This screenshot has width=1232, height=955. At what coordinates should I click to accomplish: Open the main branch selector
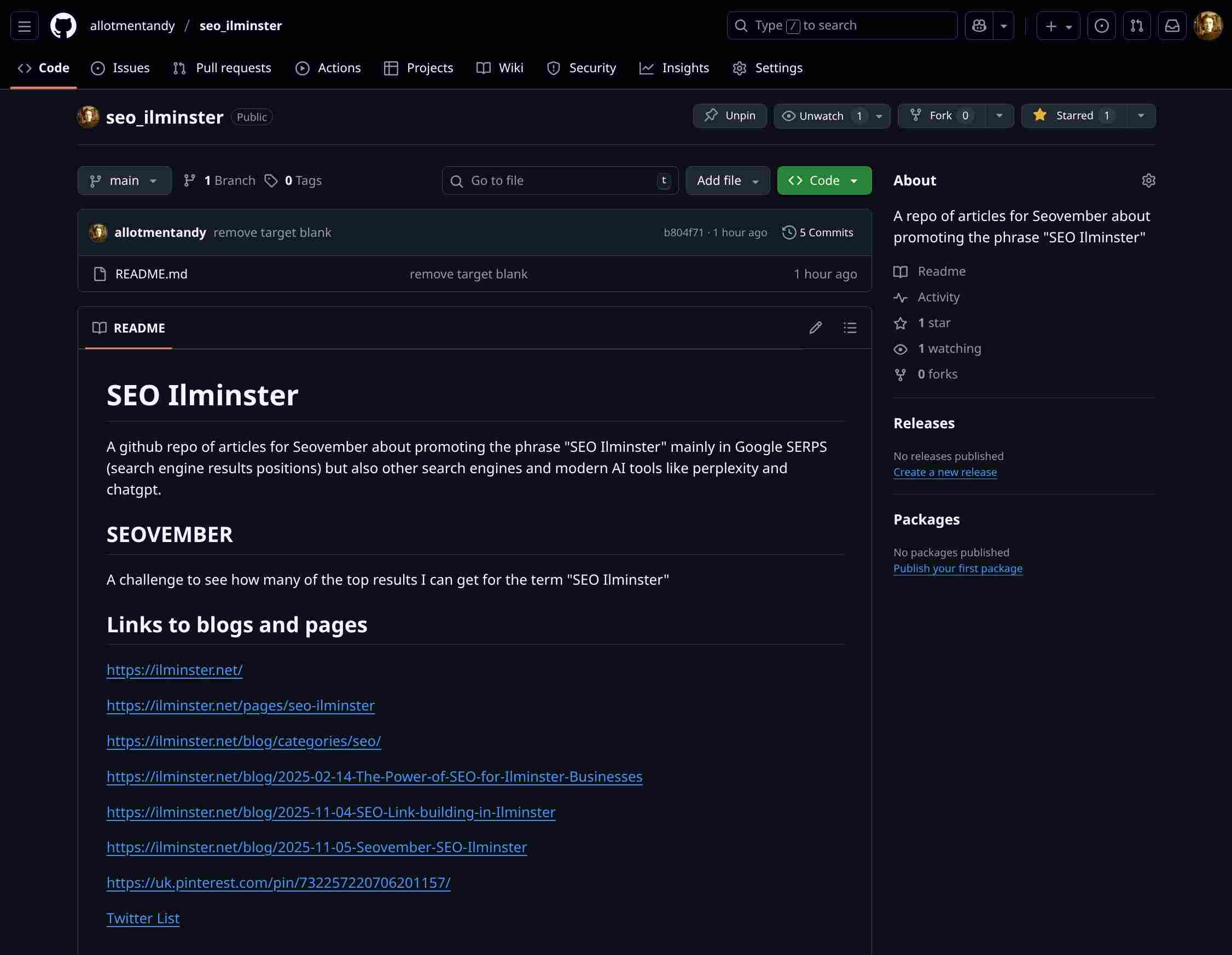[124, 180]
